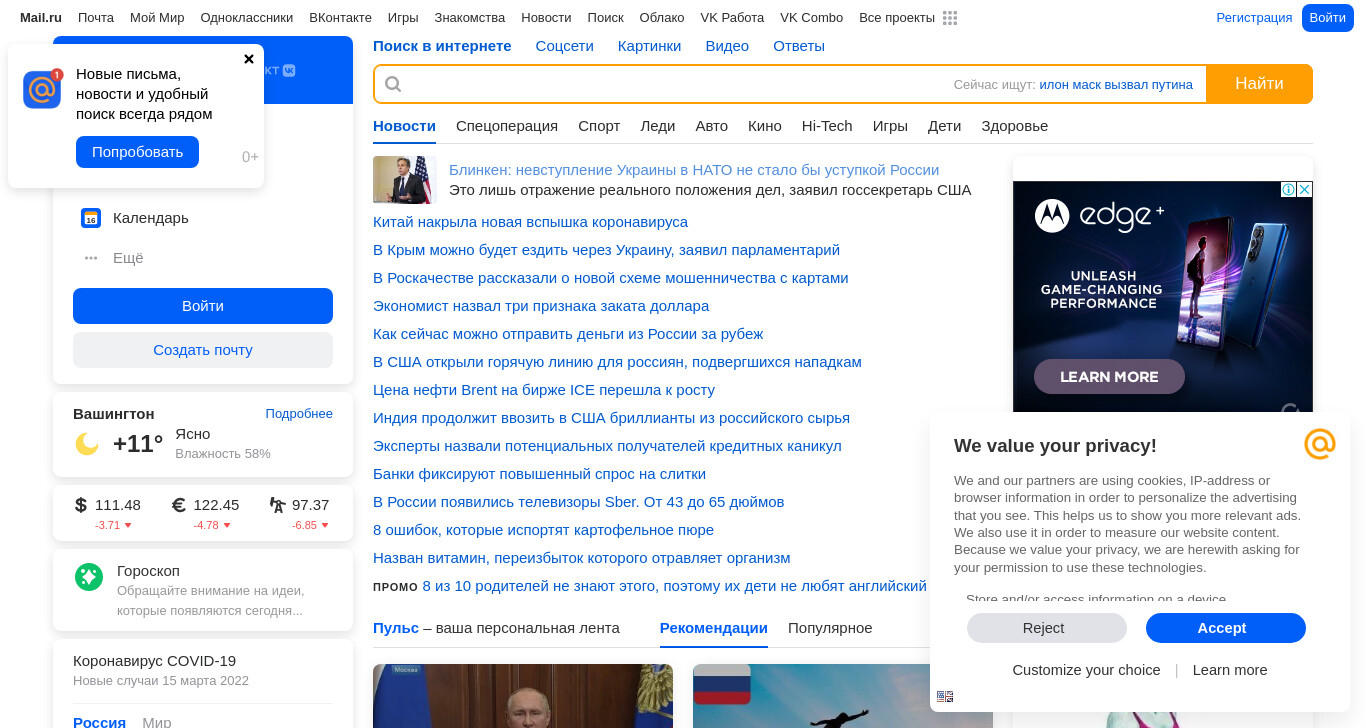Click the three dots Ещё icon
This screenshot has height=728, width=1366.
coord(91,258)
